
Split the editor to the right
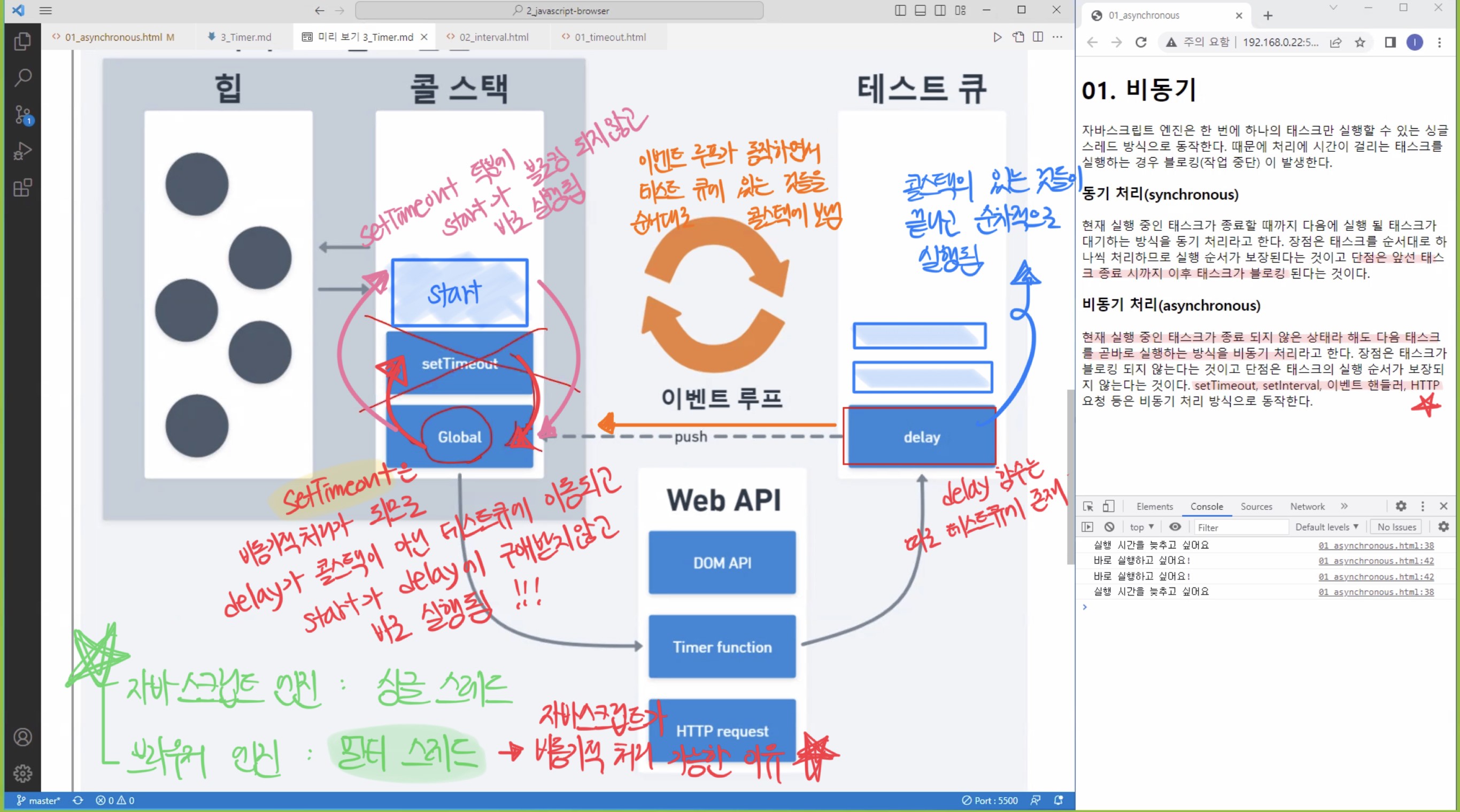tap(1038, 37)
